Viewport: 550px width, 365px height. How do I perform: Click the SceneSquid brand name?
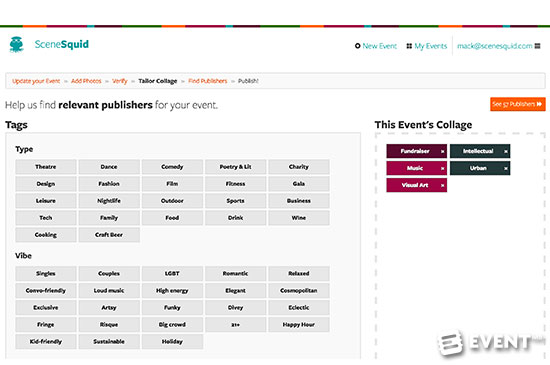[x=62, y=44]
